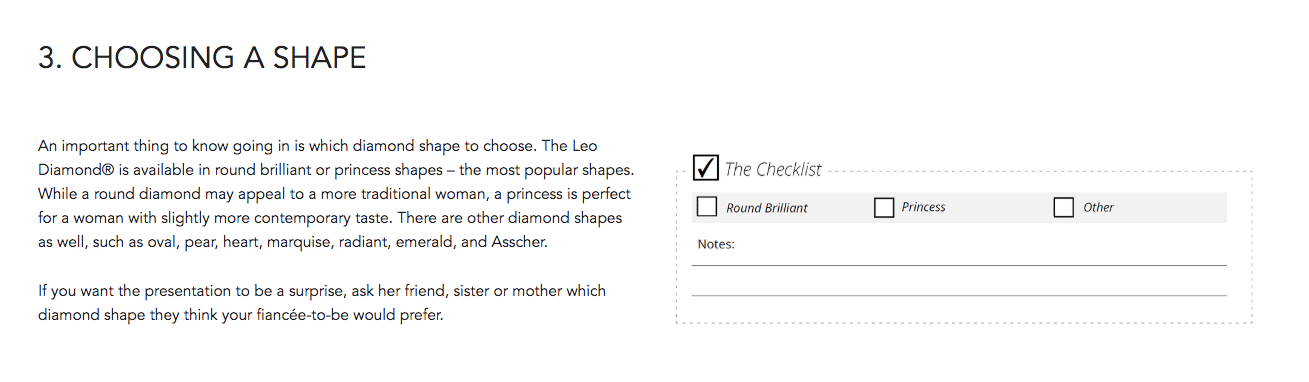This screenshot has height=382, width=1309.
Task: Click the checkmark icon beside The Checklist
Action: tap(706, 167)
